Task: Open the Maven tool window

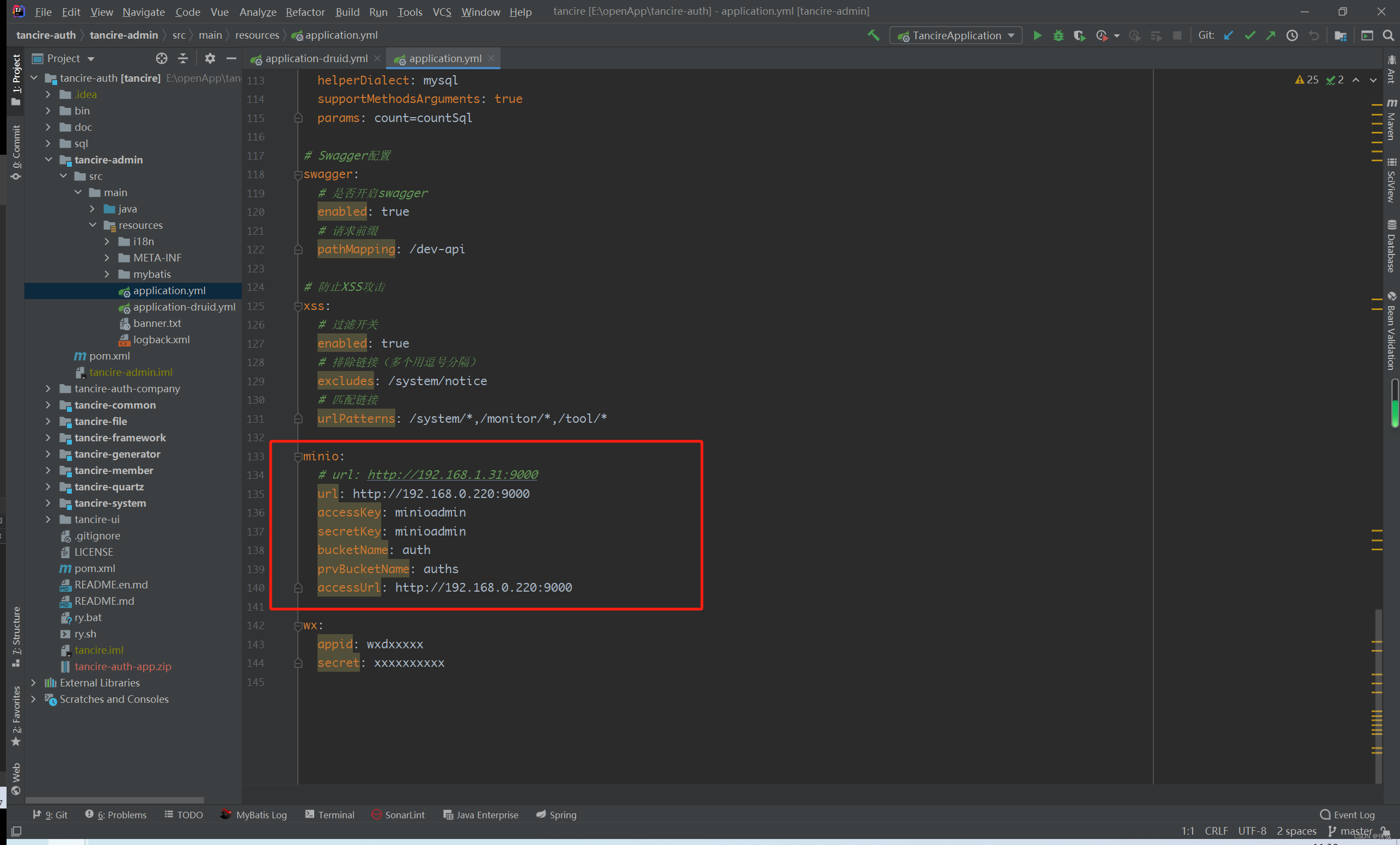Action: click(1391, 119)
